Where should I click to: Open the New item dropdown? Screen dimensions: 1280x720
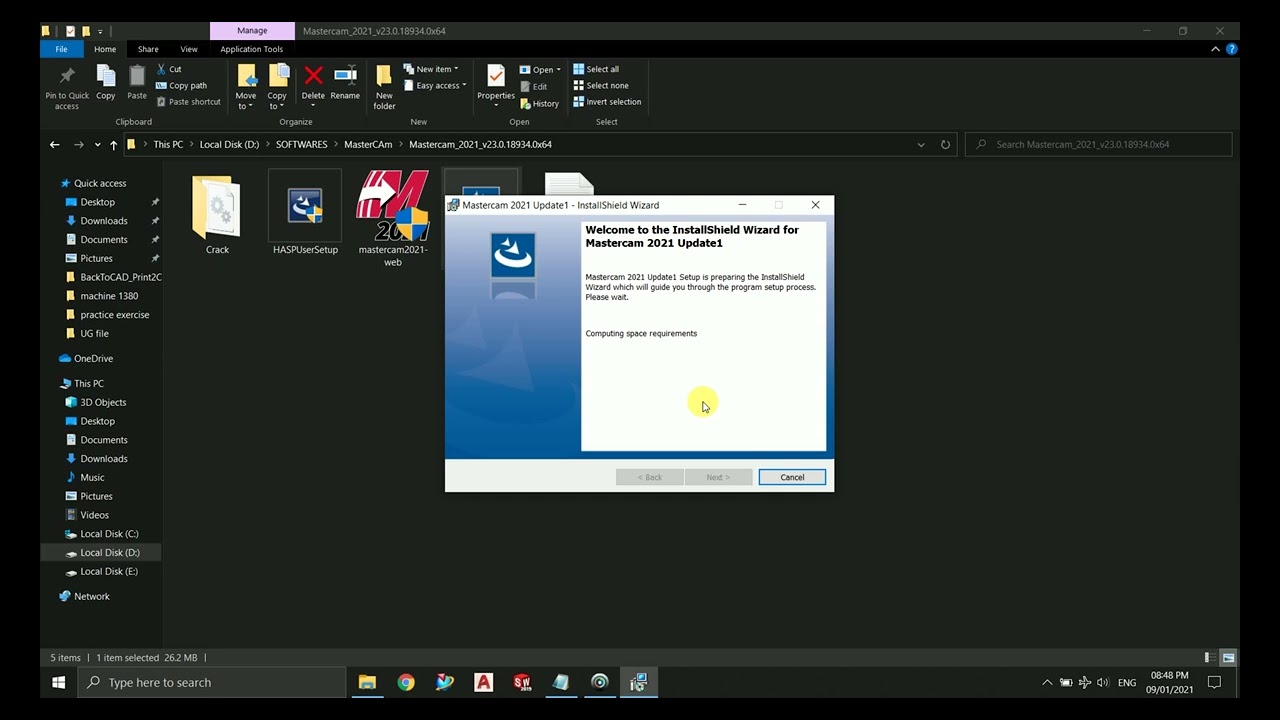coord(431,69)
